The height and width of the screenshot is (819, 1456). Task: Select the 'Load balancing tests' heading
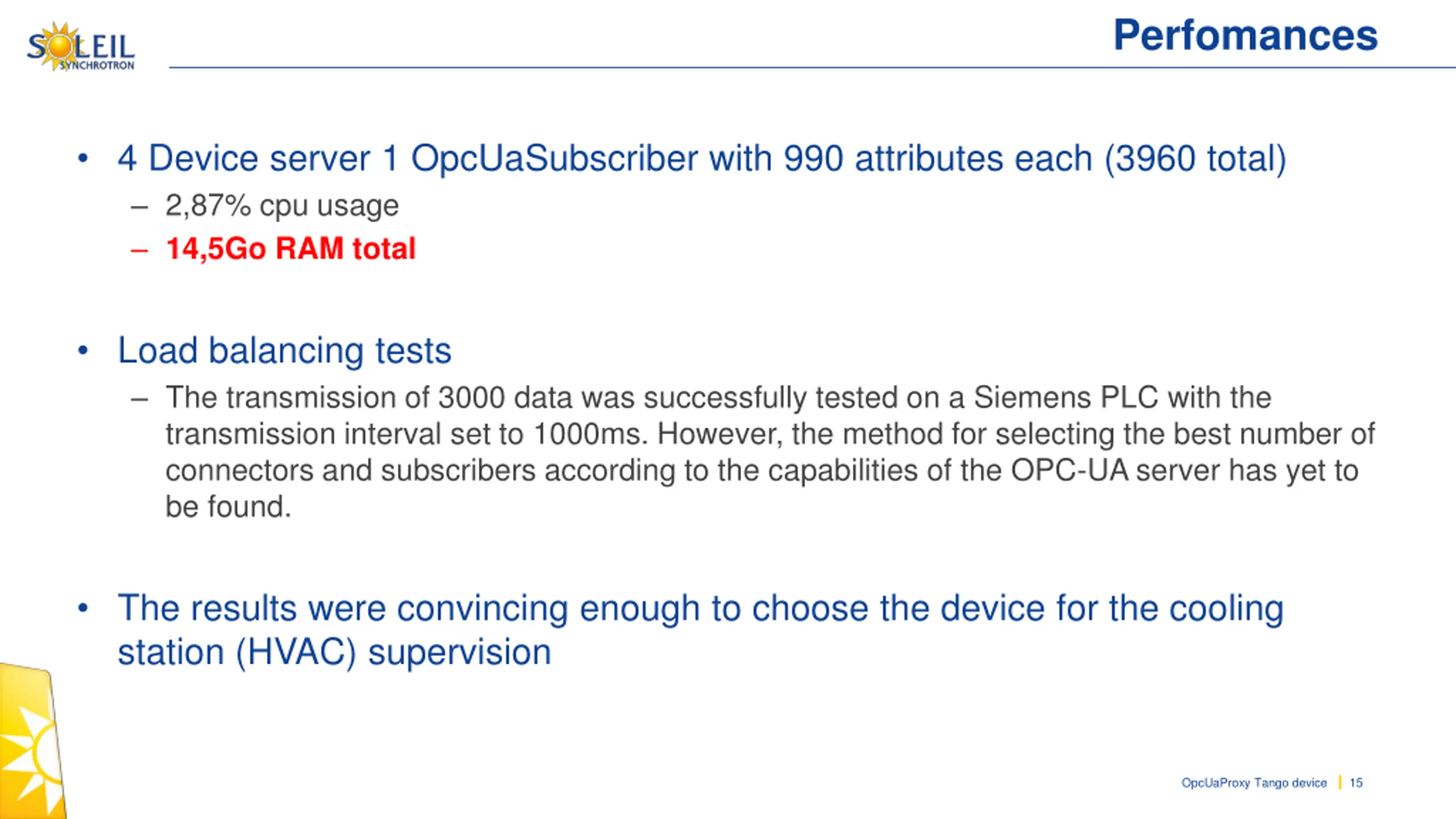[284, 350]
